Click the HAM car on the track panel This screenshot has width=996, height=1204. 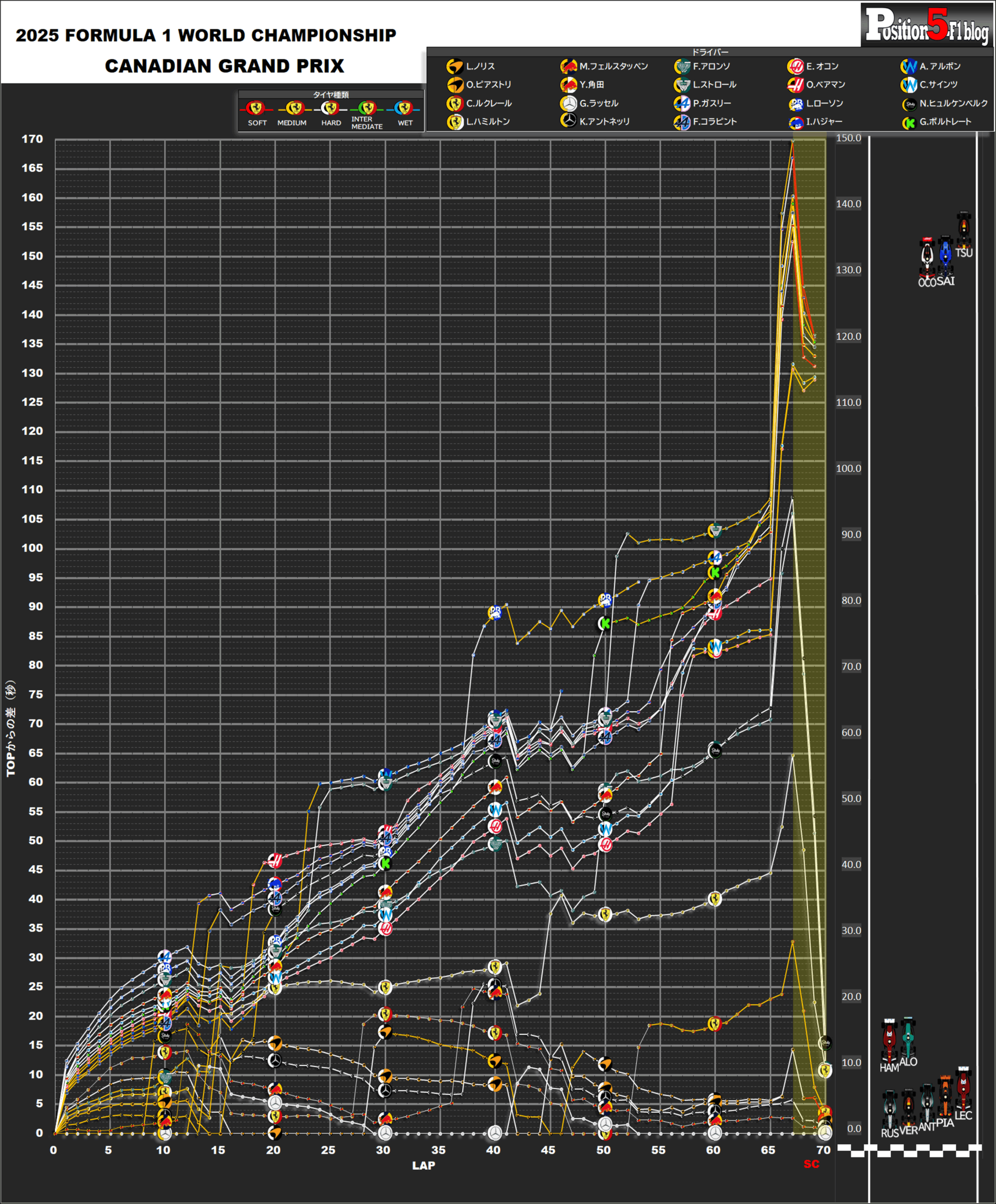[x=889, y=1041]
